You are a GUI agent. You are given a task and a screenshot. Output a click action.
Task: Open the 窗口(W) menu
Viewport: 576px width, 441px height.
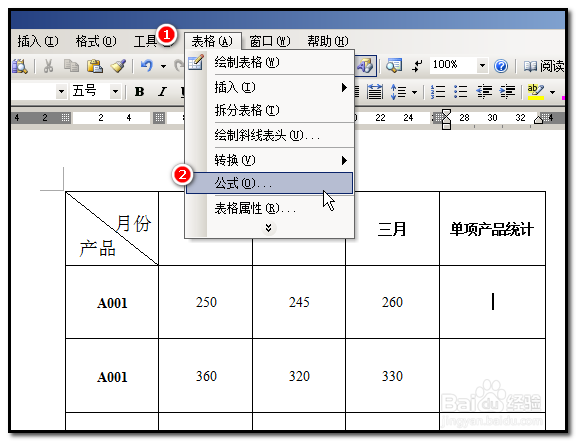(x=270, y=41)
